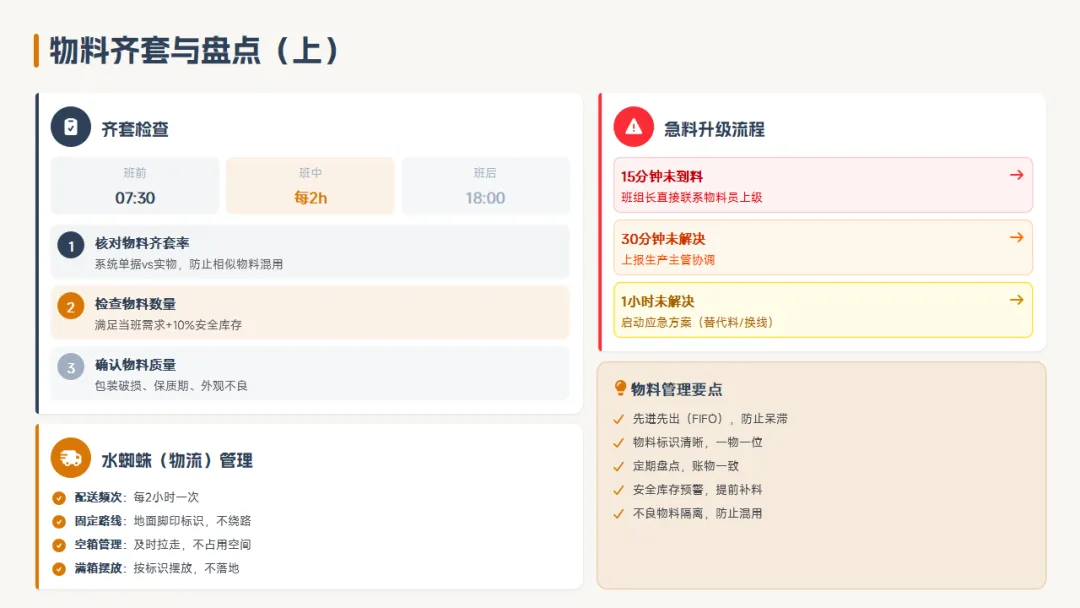
Task: Click the orange number 2 step circle
Action: pyautogui.click(x=71, y=307)
